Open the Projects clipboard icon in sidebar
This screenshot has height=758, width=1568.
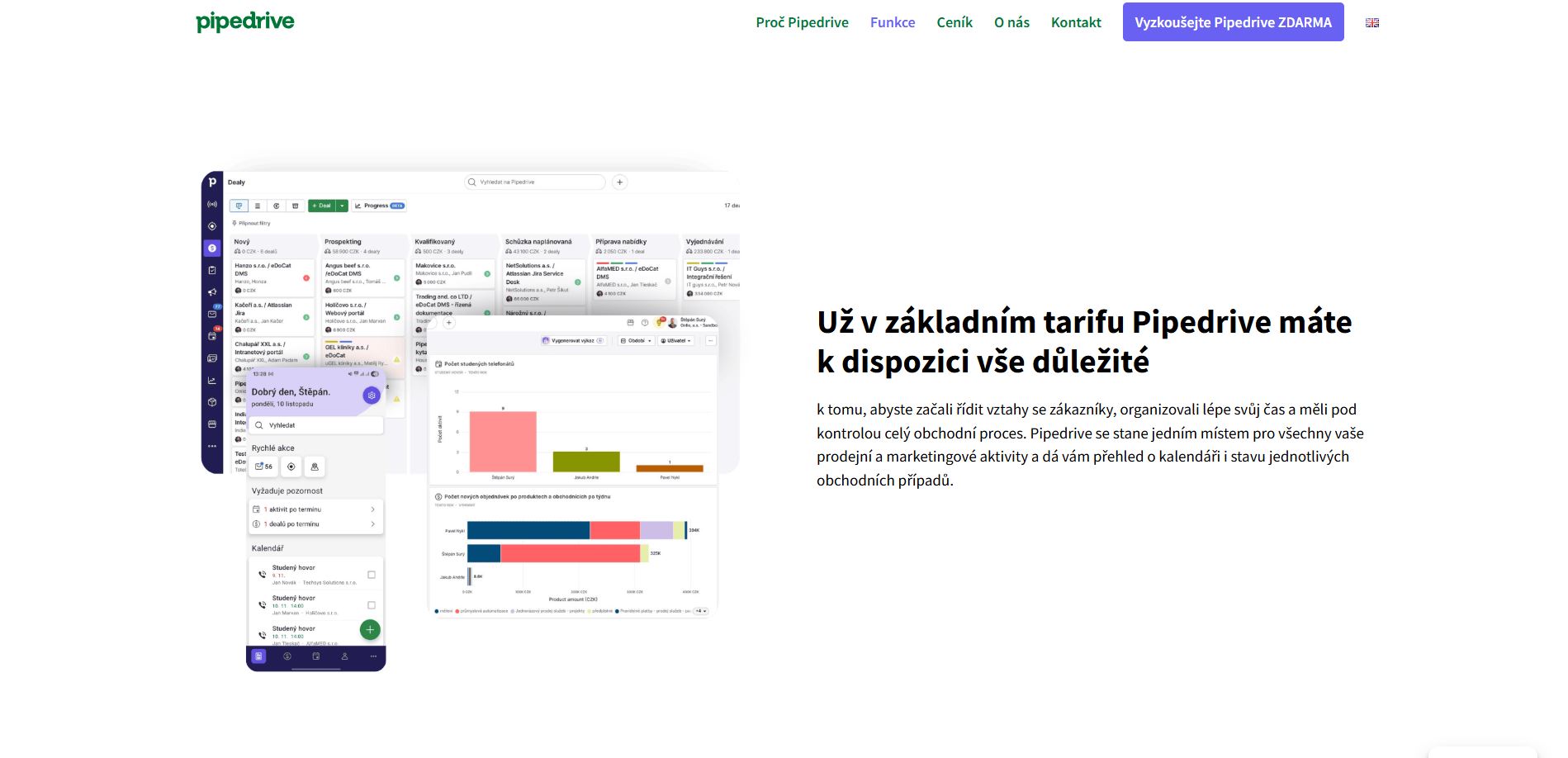pyautogui.click(x=212, y=270)
